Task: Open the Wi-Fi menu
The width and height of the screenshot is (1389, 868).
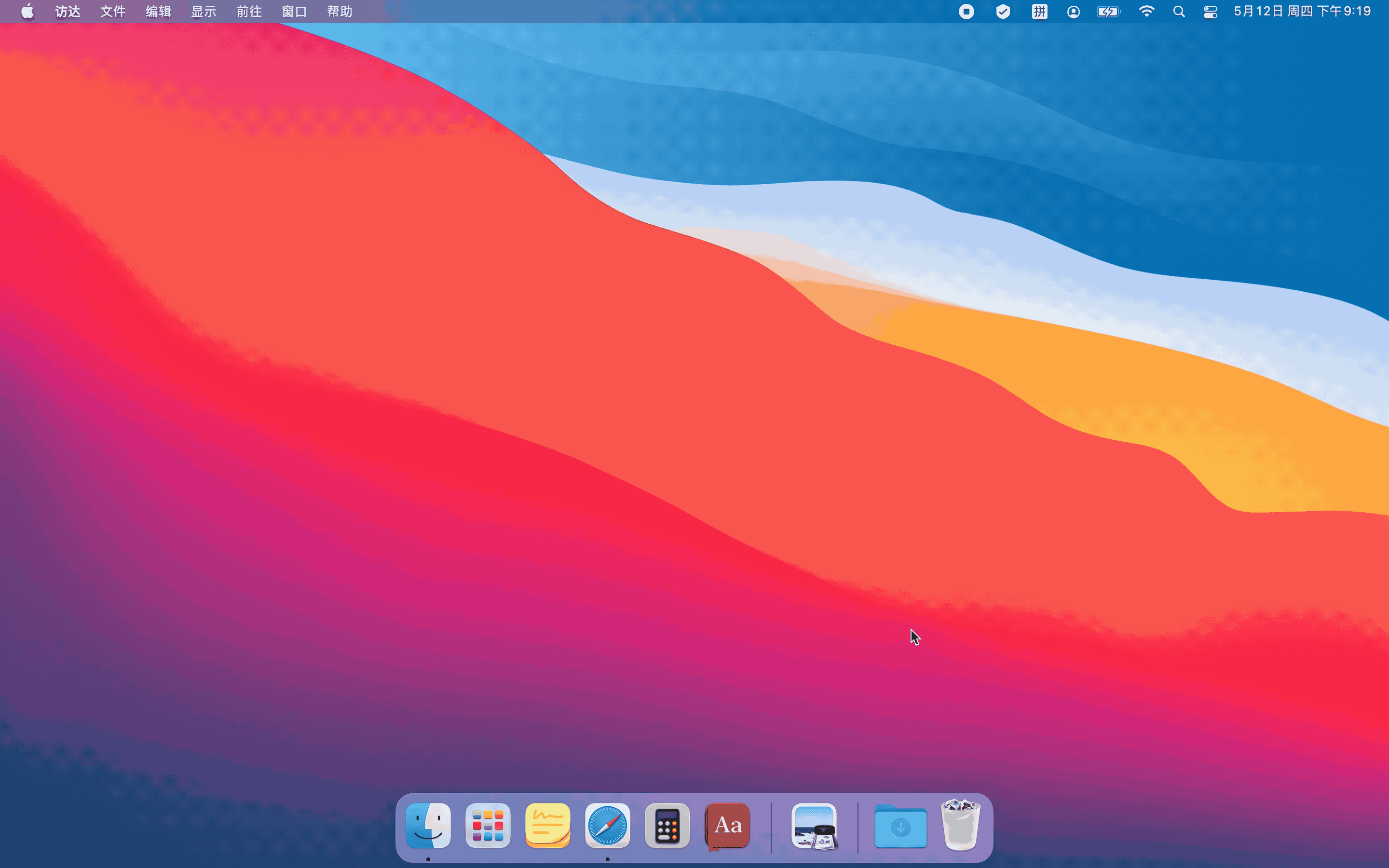Action: (1146, 12)
